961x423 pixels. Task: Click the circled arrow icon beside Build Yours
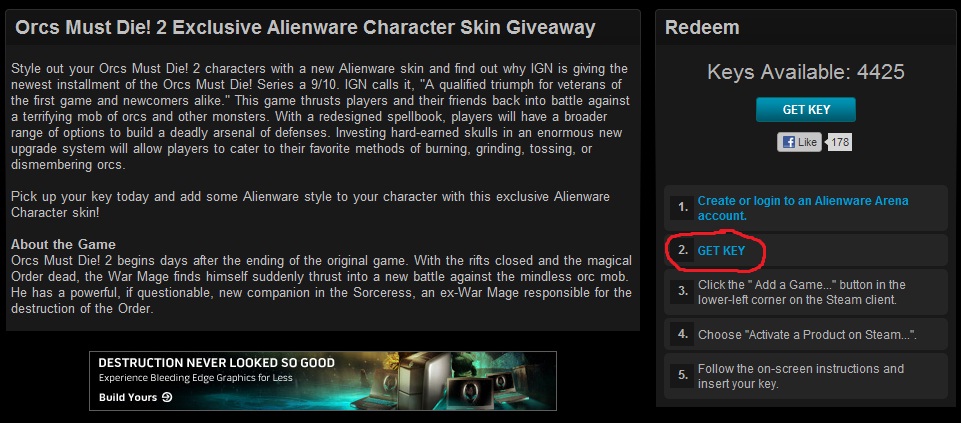pyautogui.click(x=167, y=397)
